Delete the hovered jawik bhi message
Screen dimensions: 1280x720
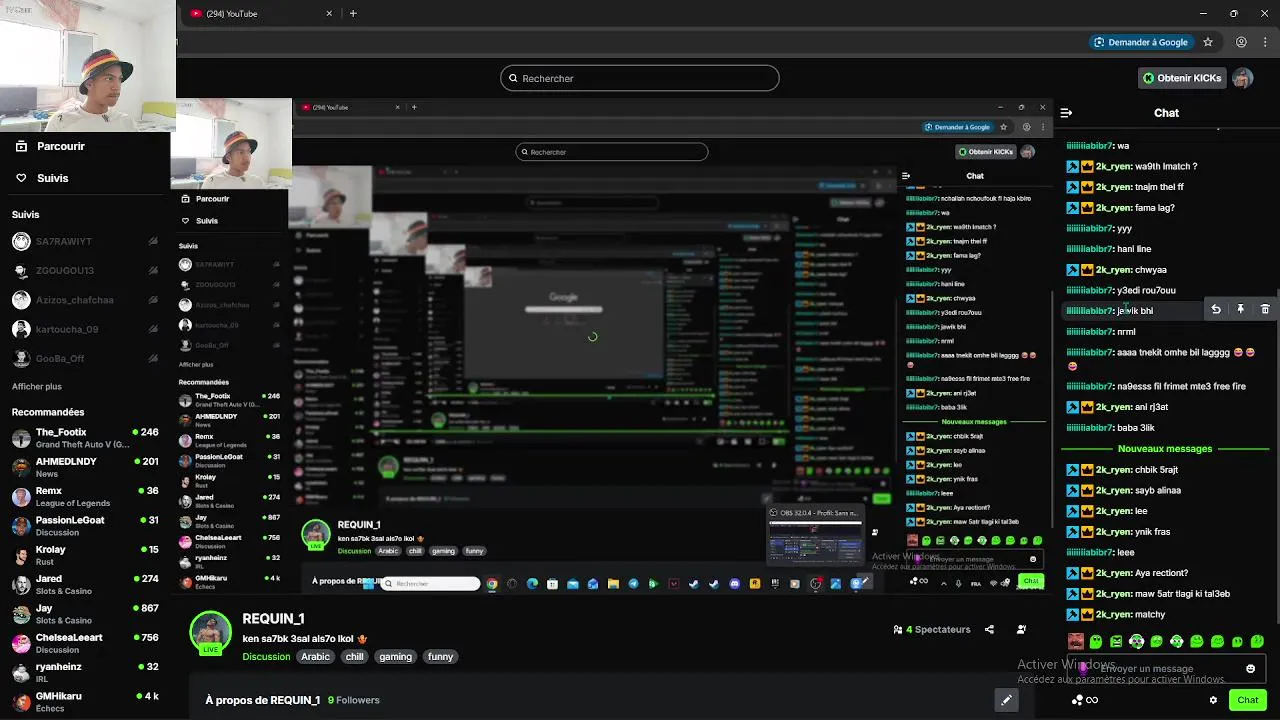click(1265, 310)
